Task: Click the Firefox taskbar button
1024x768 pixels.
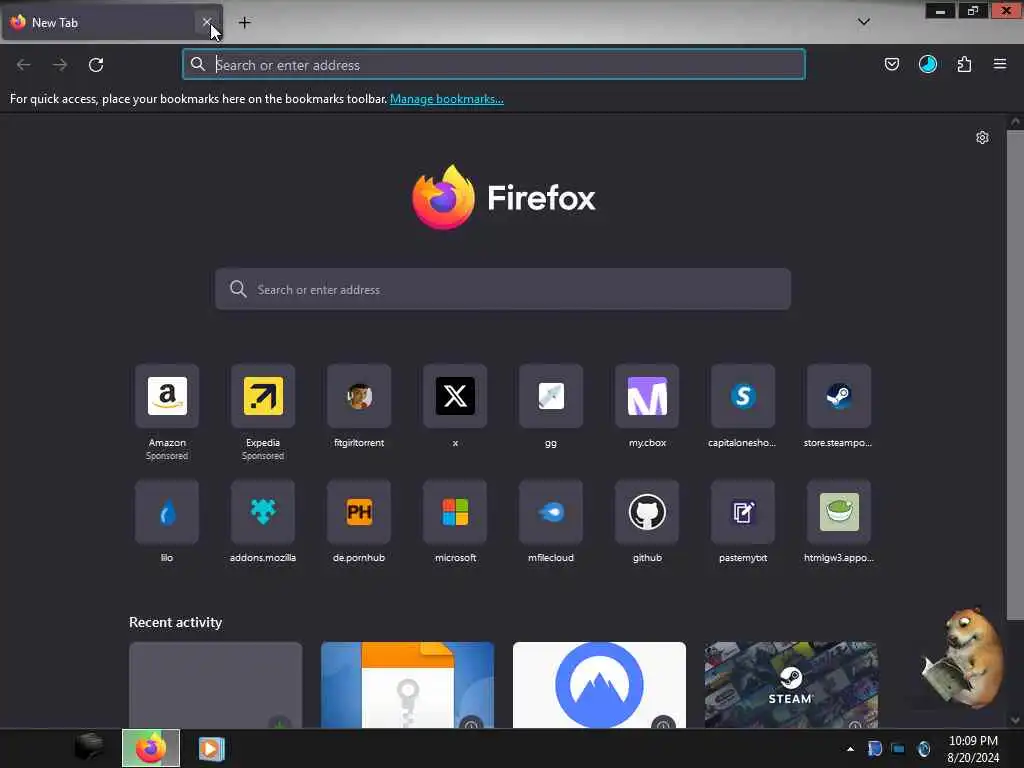Action: [x=151, y=748]
